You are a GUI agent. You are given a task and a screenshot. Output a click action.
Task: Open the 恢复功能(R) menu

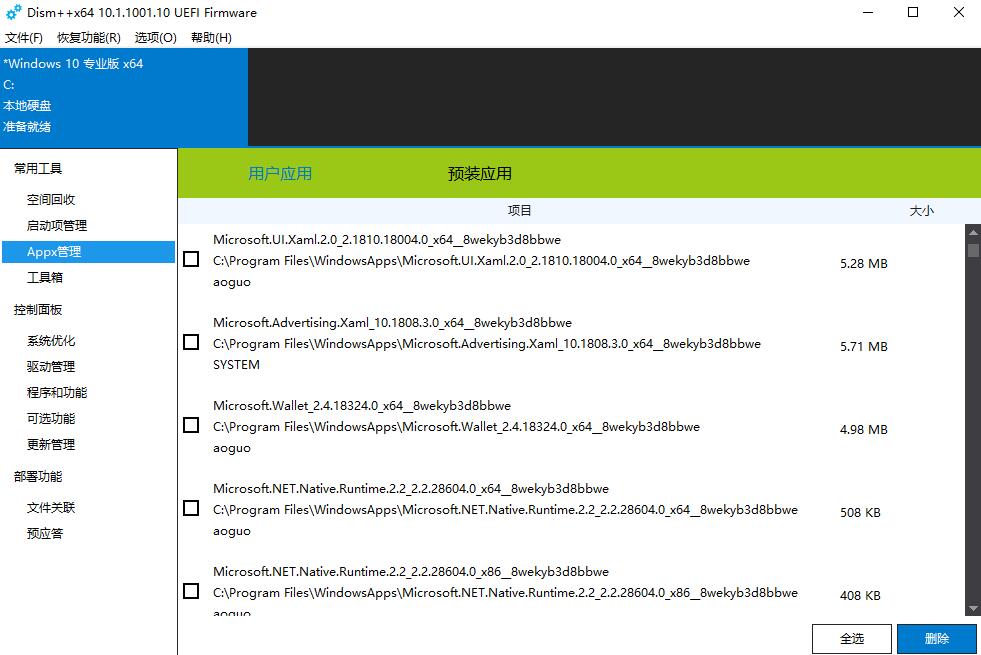coord(89,38)
